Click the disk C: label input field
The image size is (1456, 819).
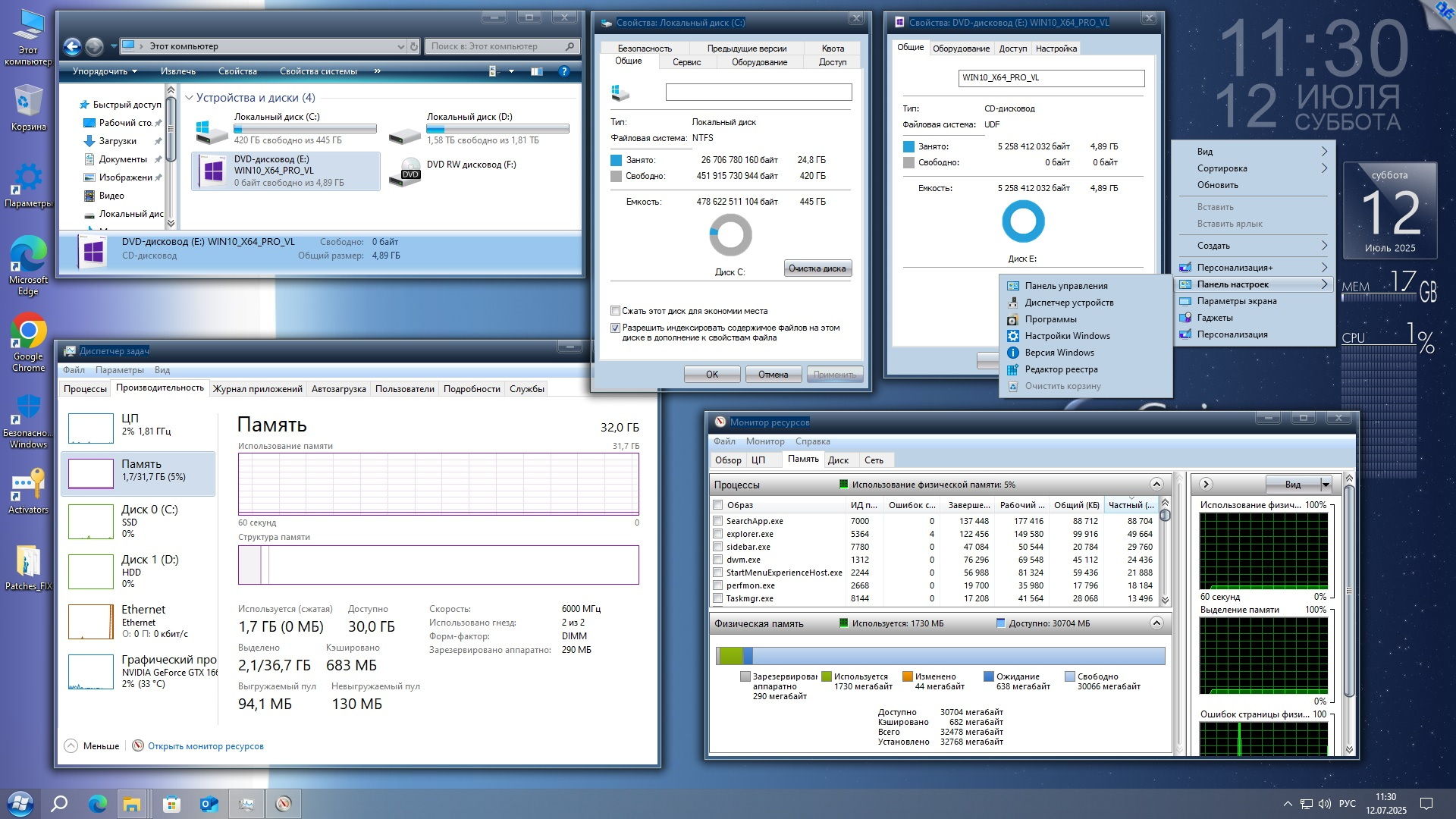(x=758, y=93)
